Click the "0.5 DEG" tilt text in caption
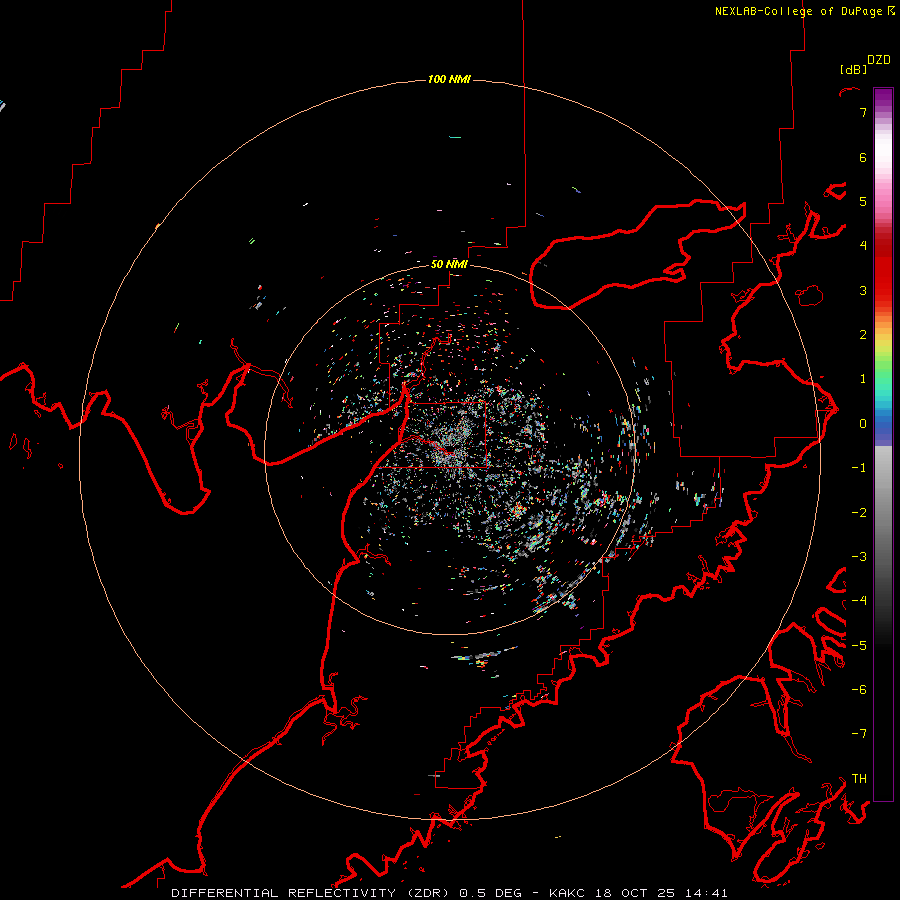This screenshot has height=900, width=900. point(490,893)
